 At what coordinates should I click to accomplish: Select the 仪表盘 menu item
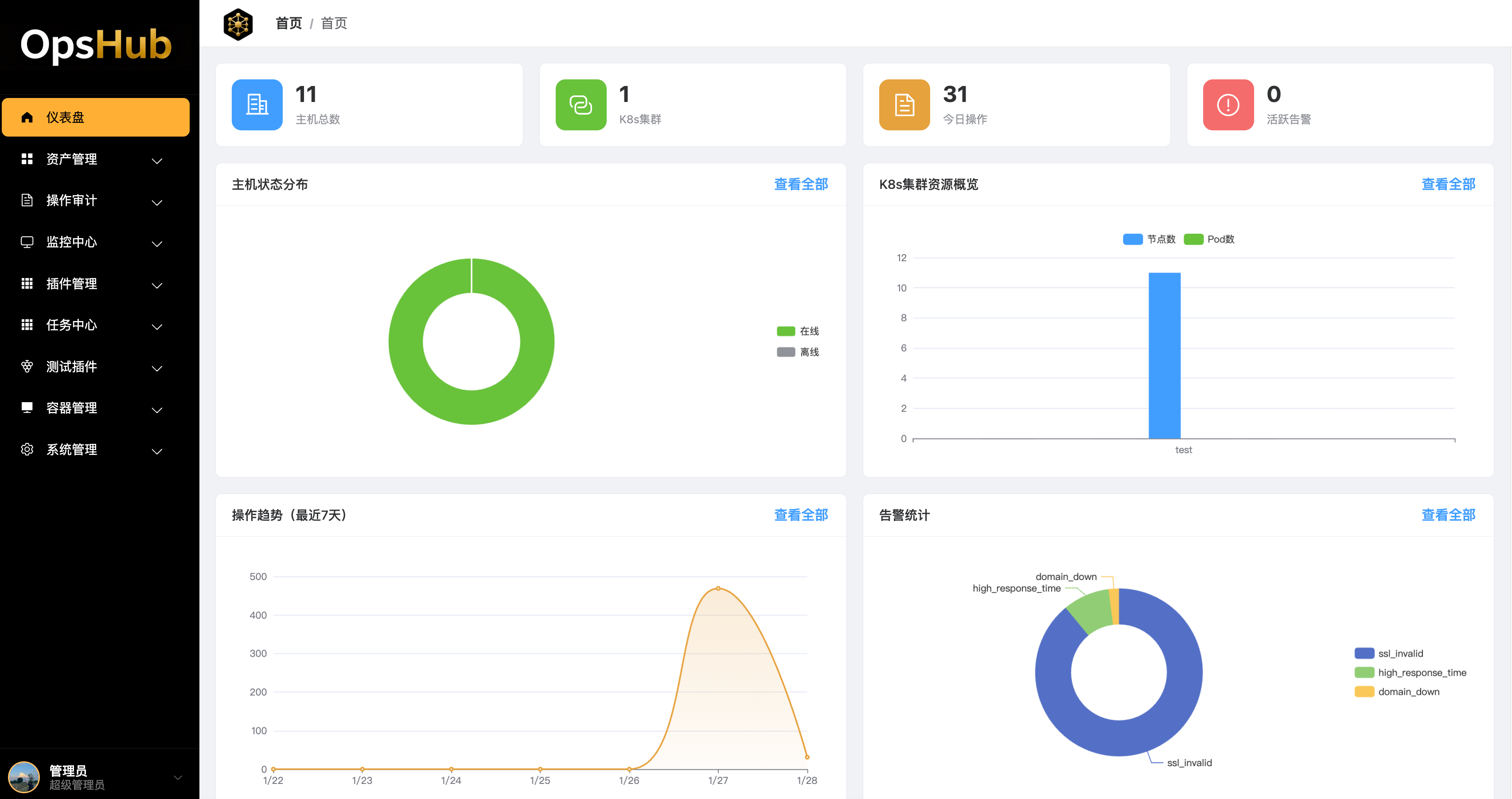[96, 117]
